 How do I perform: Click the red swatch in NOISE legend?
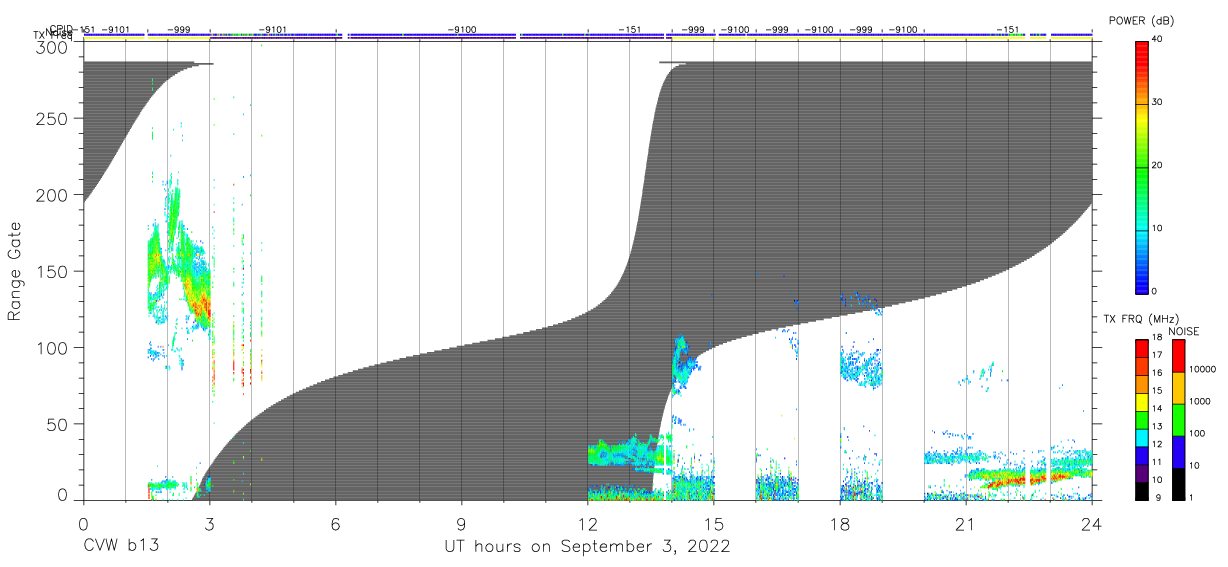(x=1179, y=356)
